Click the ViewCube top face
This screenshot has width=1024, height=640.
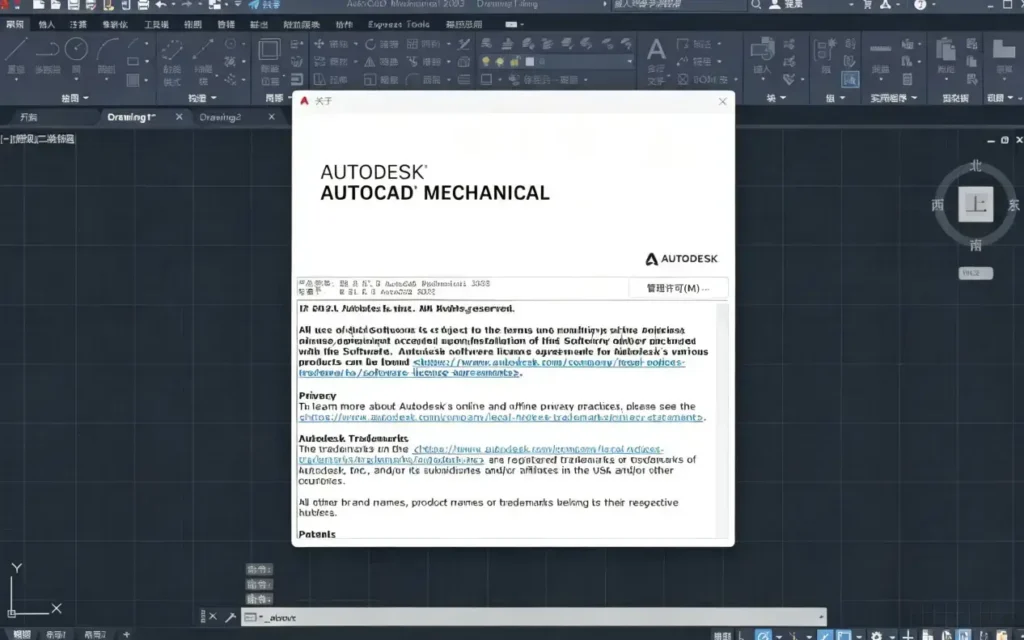(976, 204)
